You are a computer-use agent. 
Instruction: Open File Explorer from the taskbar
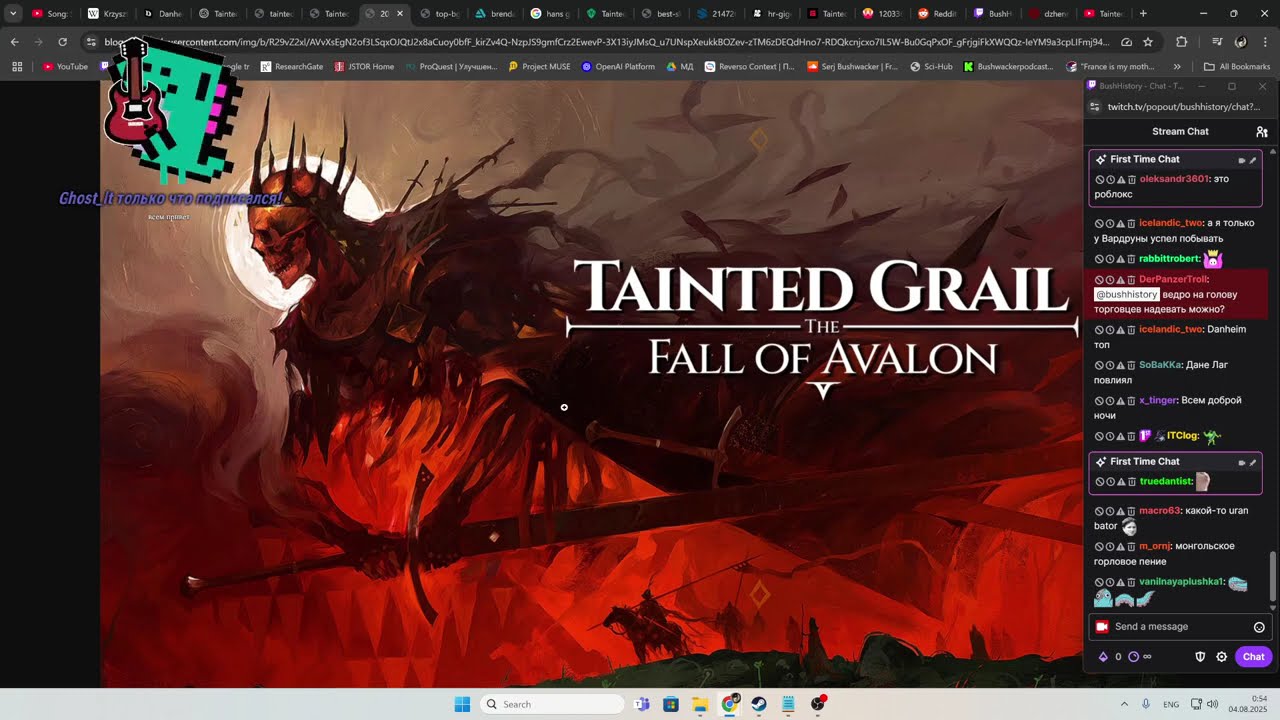click(x=700, y=705)
